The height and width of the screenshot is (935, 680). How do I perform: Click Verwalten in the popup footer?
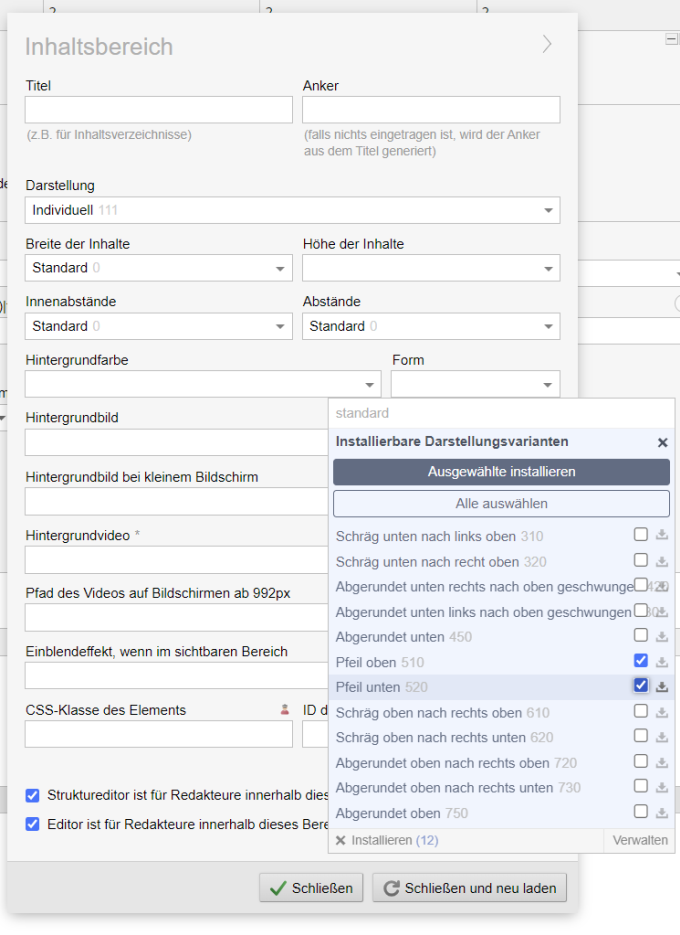[640, 841]
